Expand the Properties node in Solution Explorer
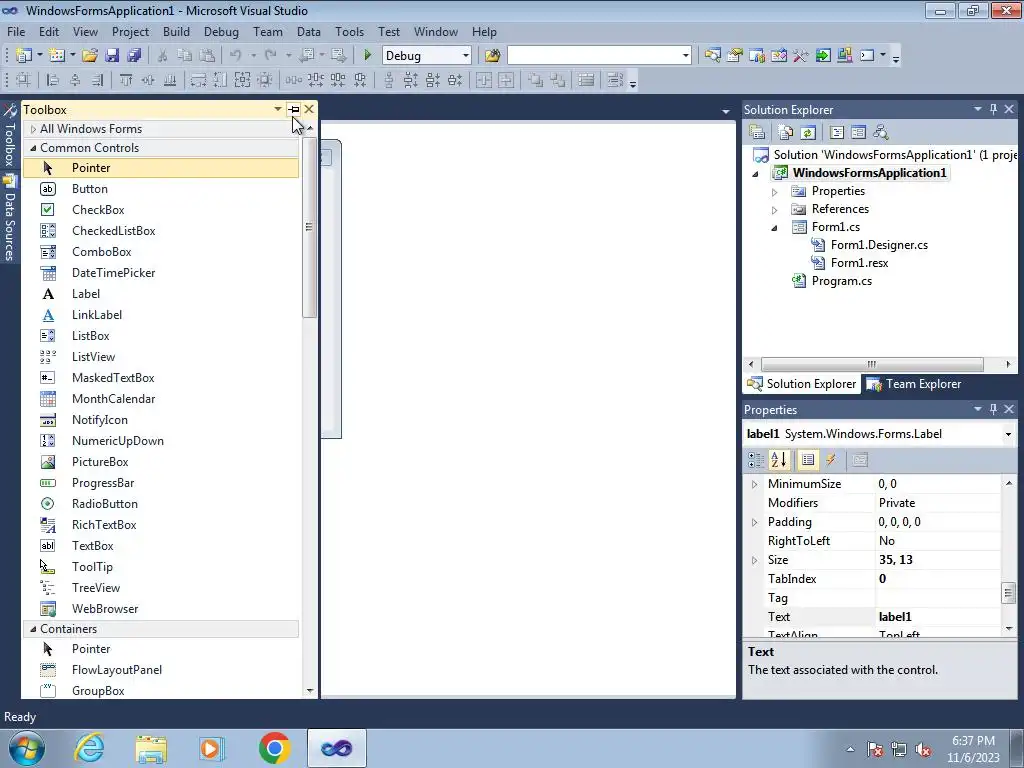Viewport: 1024px width, 768px height. [x=775, y=192]
